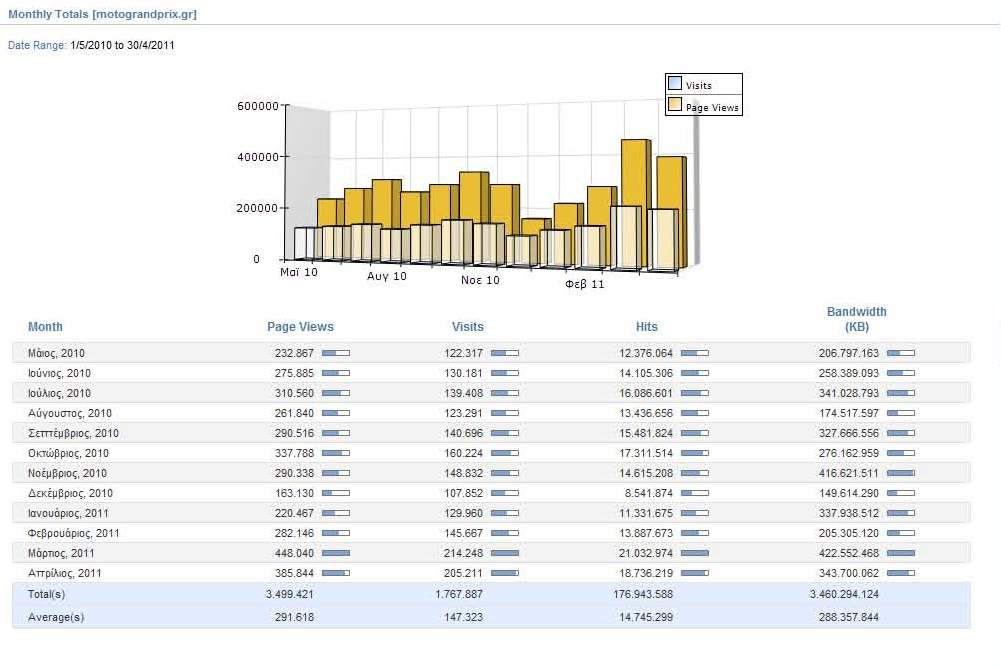
Task: Click the Οκτώβριος, 2010 row label
Action: [68, 453]
